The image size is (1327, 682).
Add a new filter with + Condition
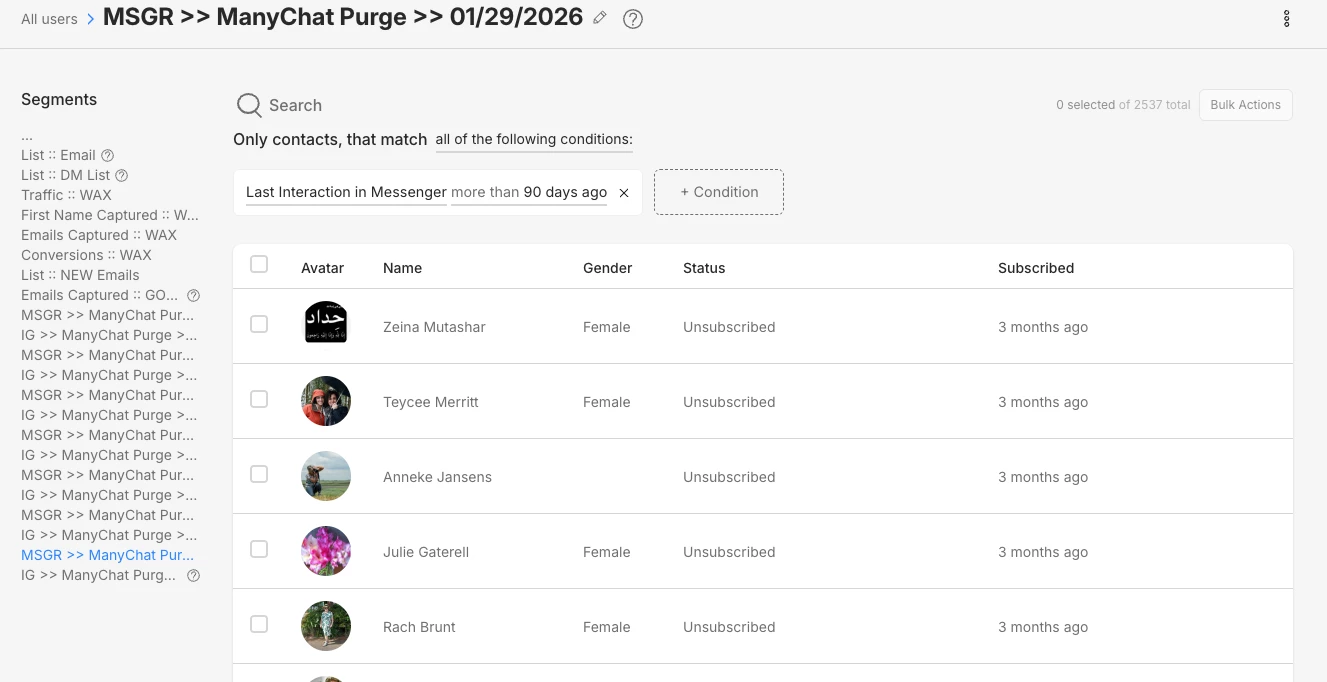(719, 192)
